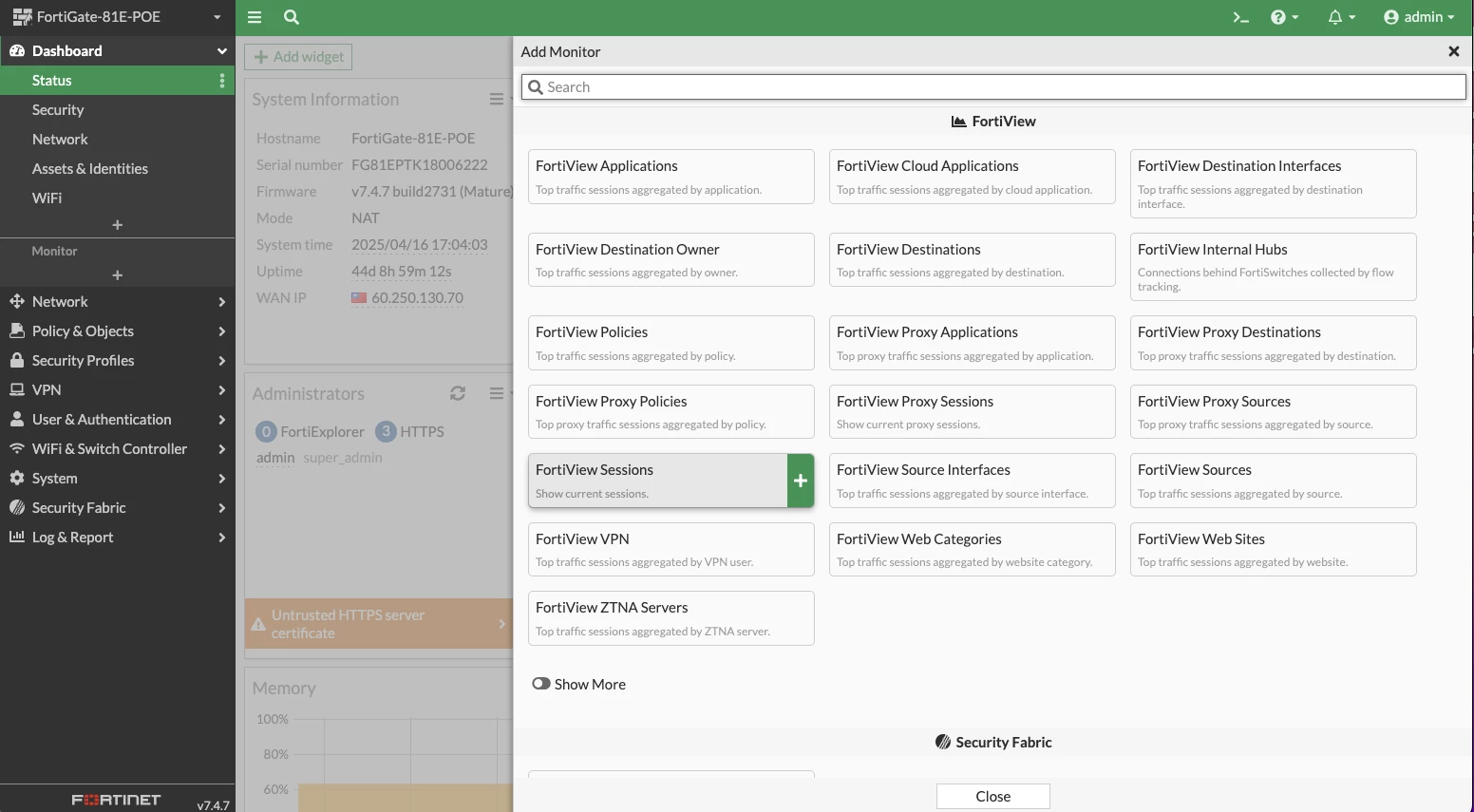
Task: Select the FortiView Applications monitor card
Action: tap(671, 177)
